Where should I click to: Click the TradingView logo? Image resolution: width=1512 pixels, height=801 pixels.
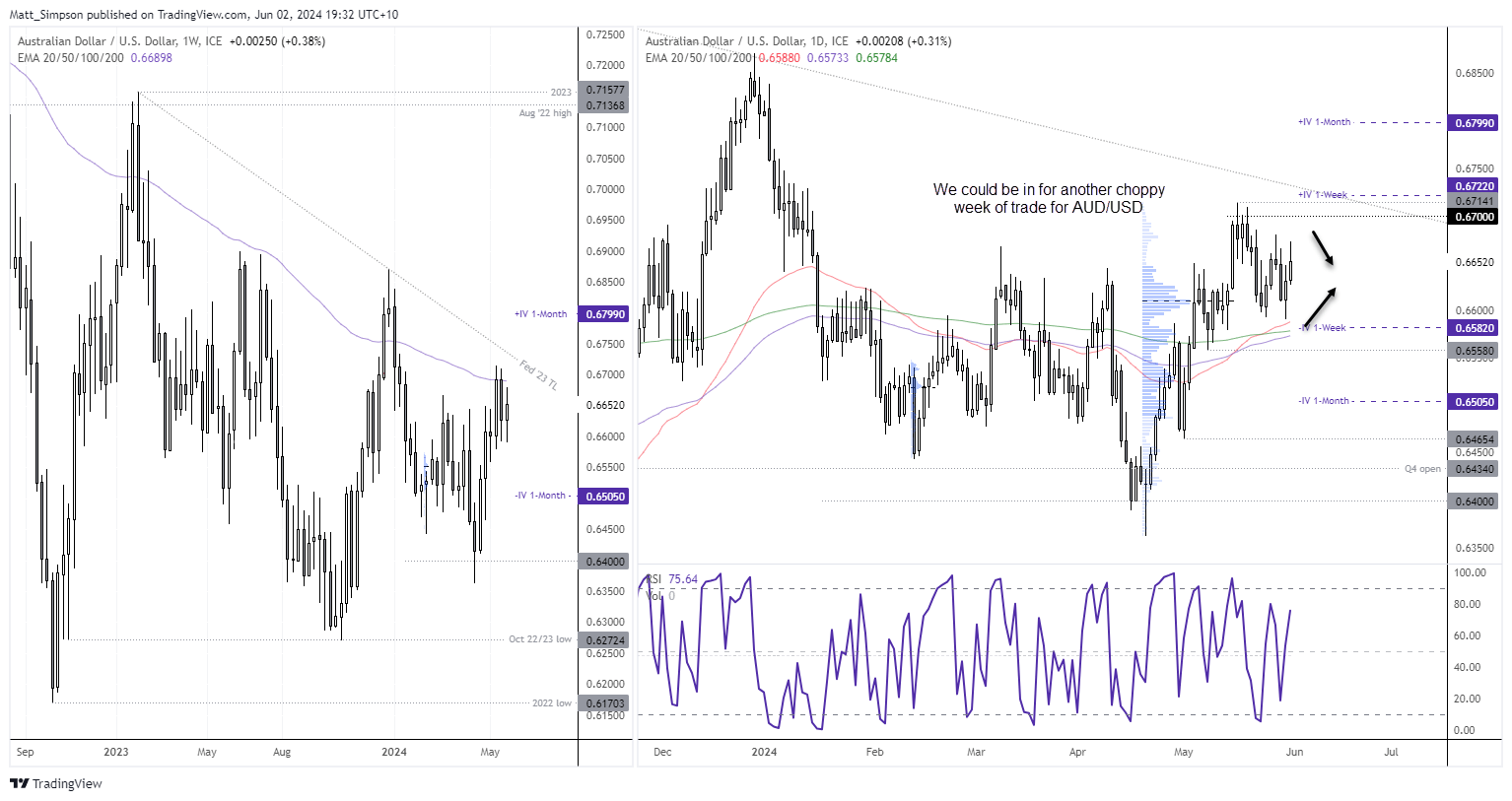pos(56,783)
